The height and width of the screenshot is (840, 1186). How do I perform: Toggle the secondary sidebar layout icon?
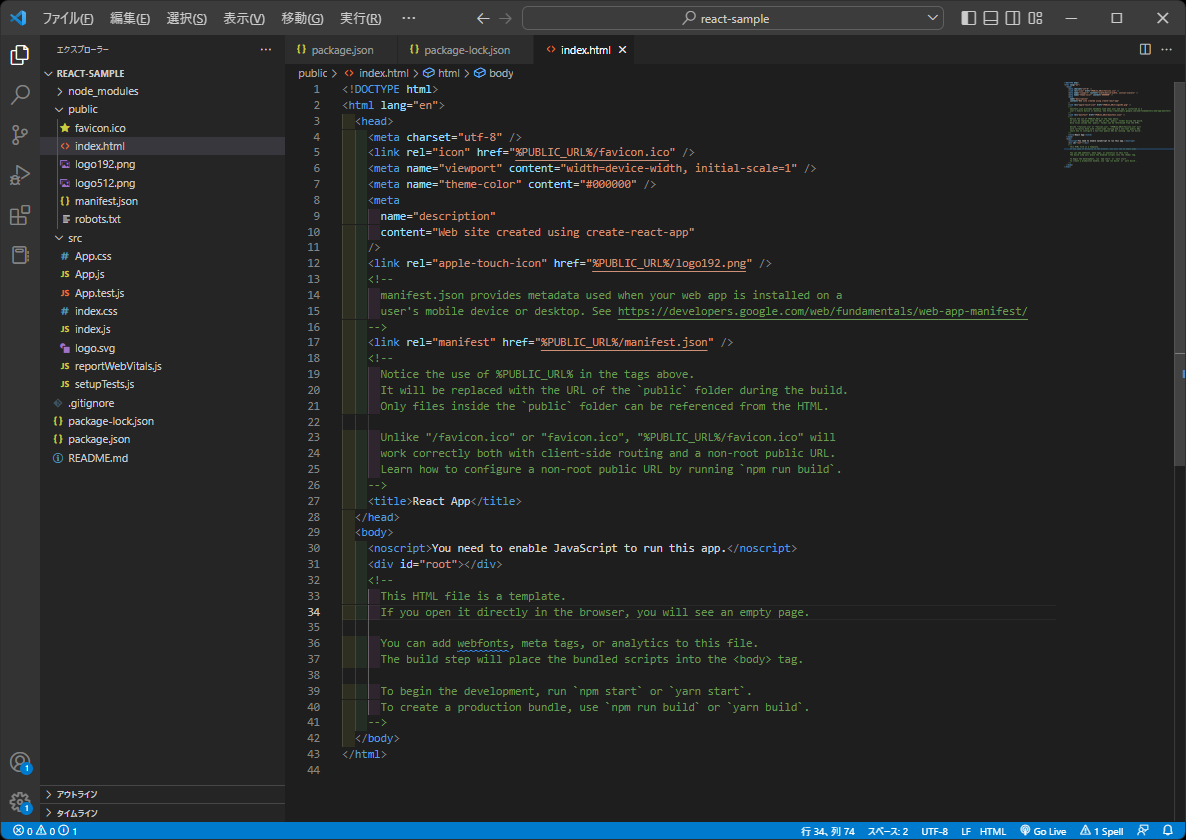tap(1013, 18)
